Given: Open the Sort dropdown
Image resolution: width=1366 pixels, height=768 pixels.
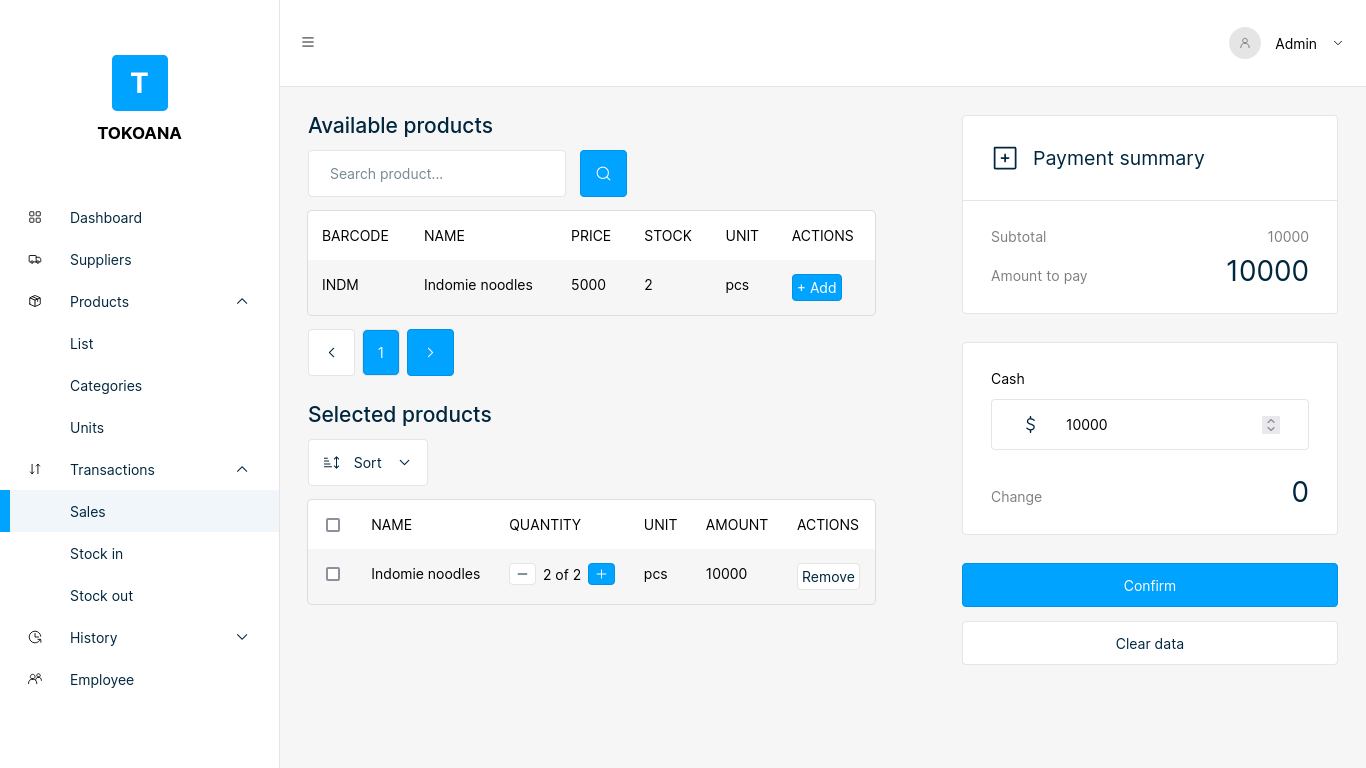Looking at the screenshot, I should pos(367,462).
